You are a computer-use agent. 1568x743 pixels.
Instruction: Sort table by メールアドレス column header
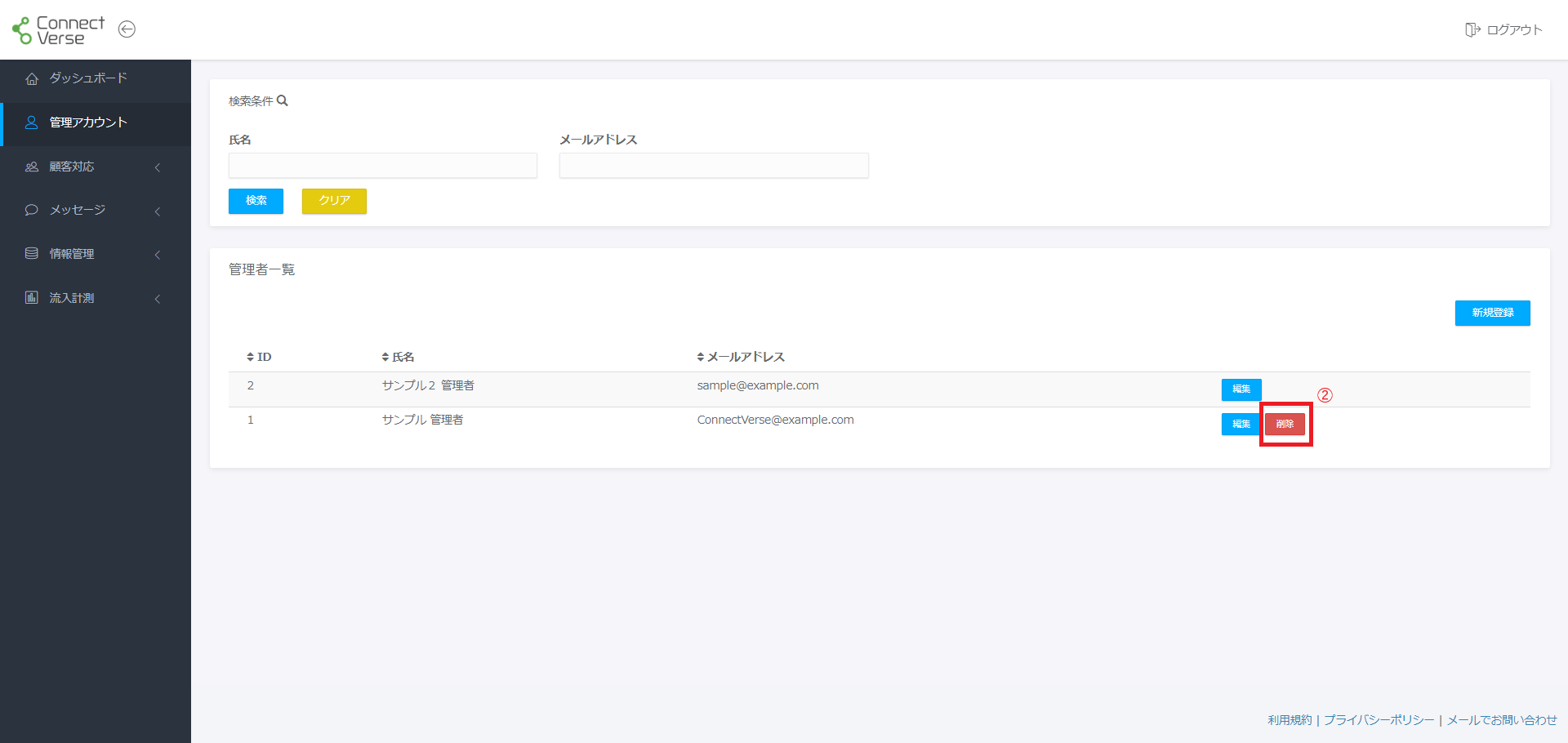[x=741, y=357]
